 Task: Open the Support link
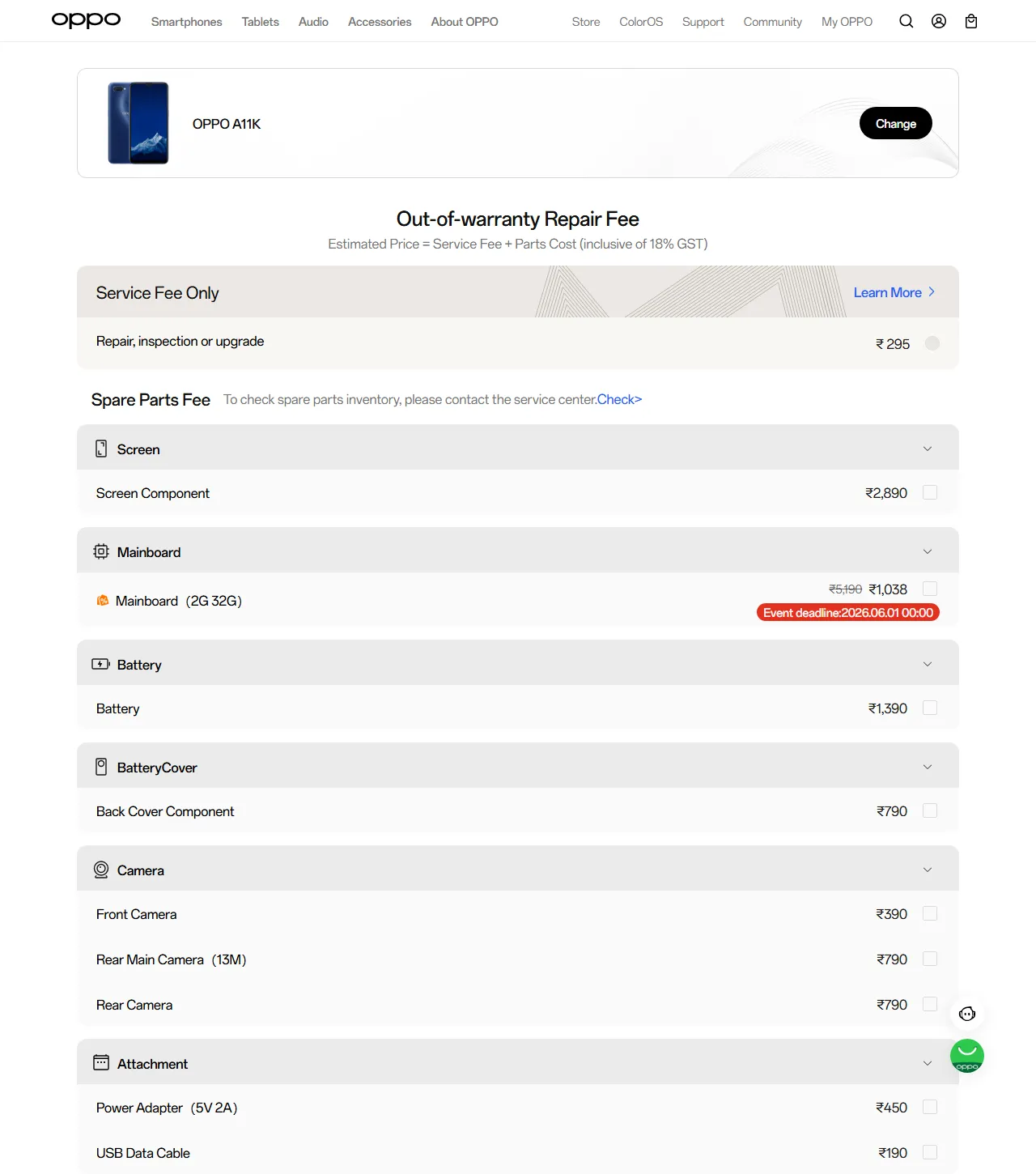(x=703, y=22)
